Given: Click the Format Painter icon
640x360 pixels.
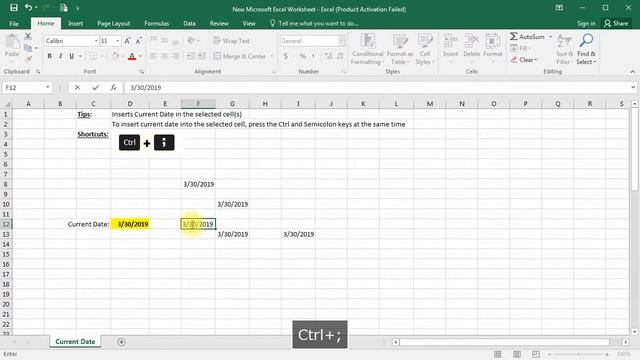Looking at the screenshot, I should pyautogui.click(x=28, y=59).
